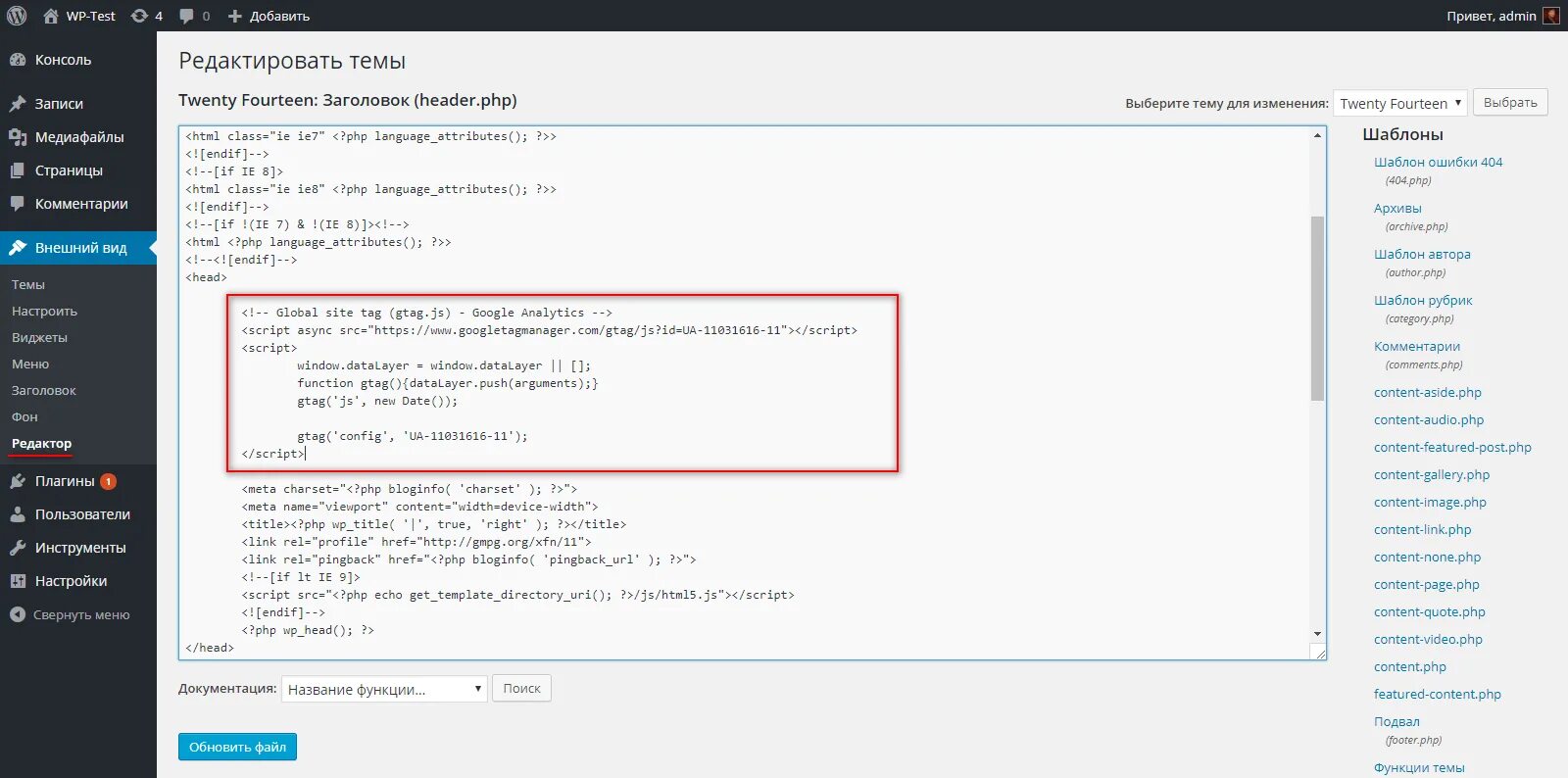1568x778 pixels.
Task: Click the Страницы pages icon
Action: (18, 170)
